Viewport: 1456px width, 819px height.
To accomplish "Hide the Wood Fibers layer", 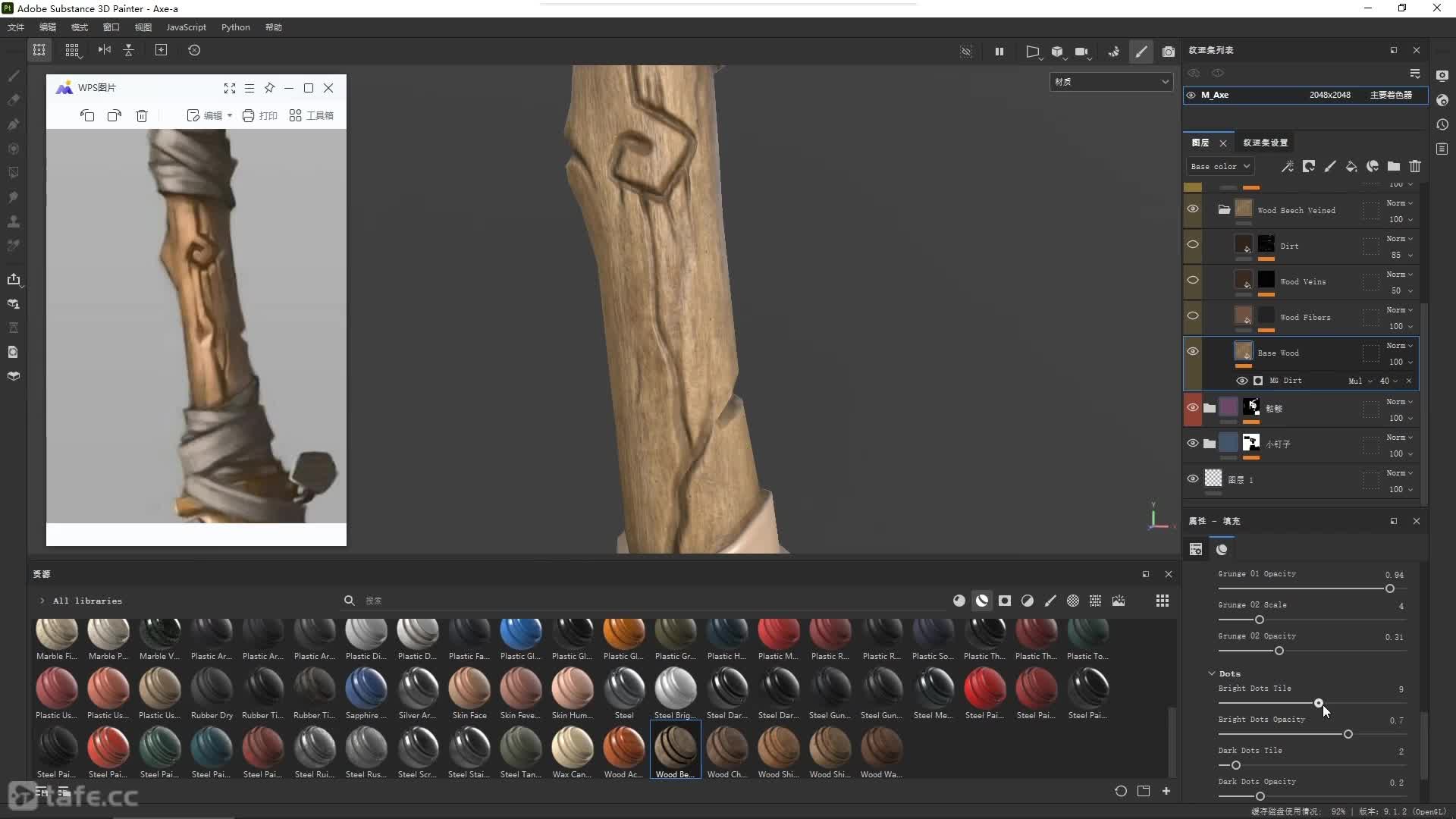I will pos(1193,316).
